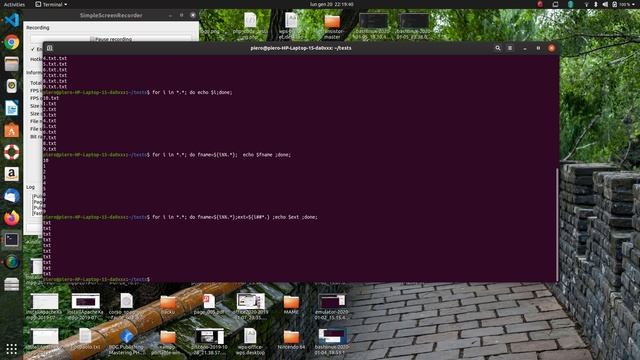Click the volume icon in the top bar
The width and height of the screenshot is (640, 360).
tap(605, 4)
